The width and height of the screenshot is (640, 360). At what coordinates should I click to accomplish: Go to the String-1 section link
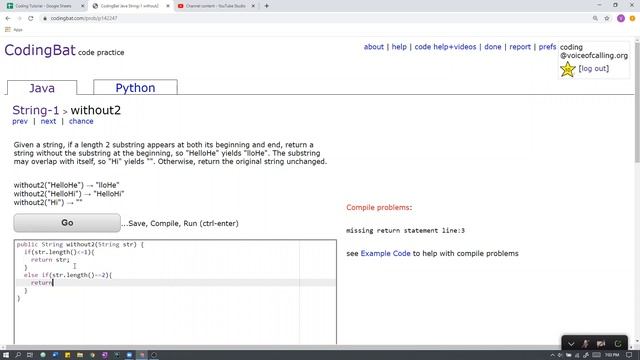(36, 110)
